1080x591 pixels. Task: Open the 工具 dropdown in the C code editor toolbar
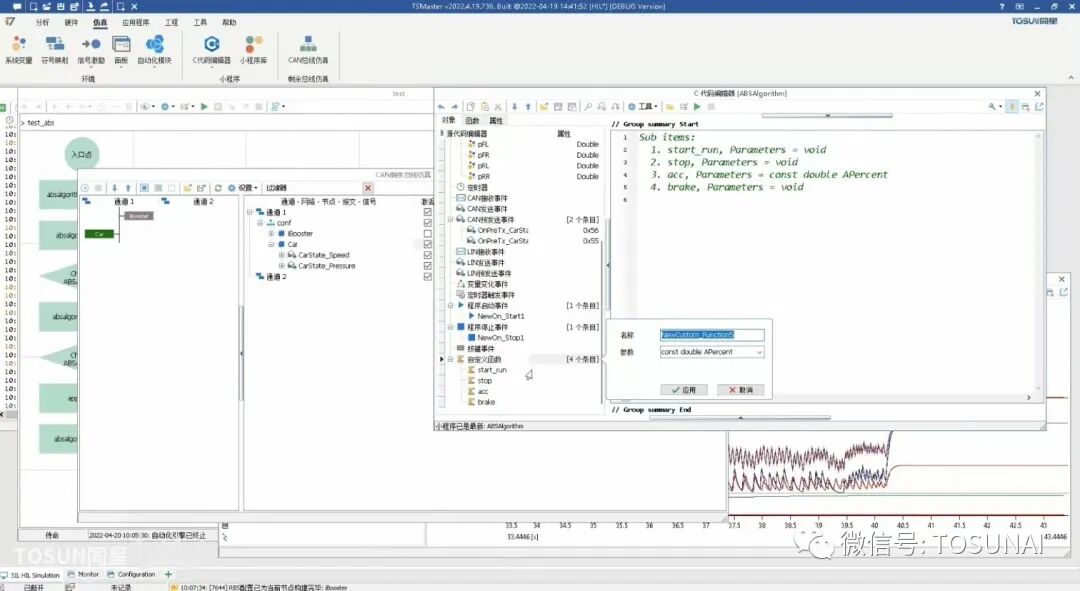click(643, 107)
